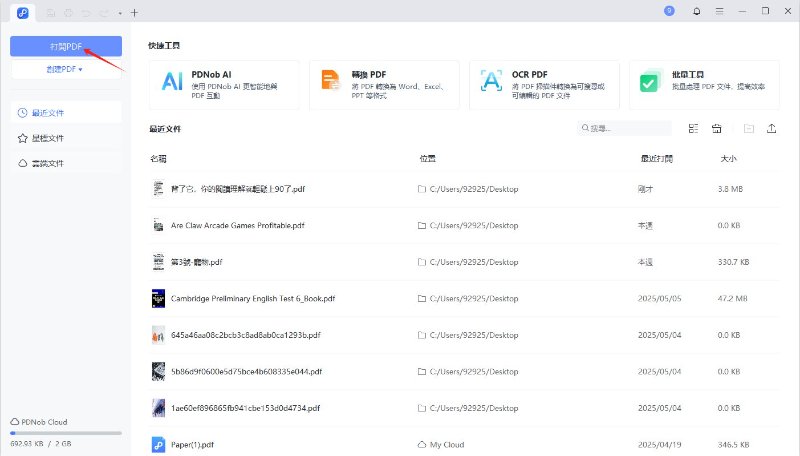Click the PDNob Cloud storage progress bar

66,433
